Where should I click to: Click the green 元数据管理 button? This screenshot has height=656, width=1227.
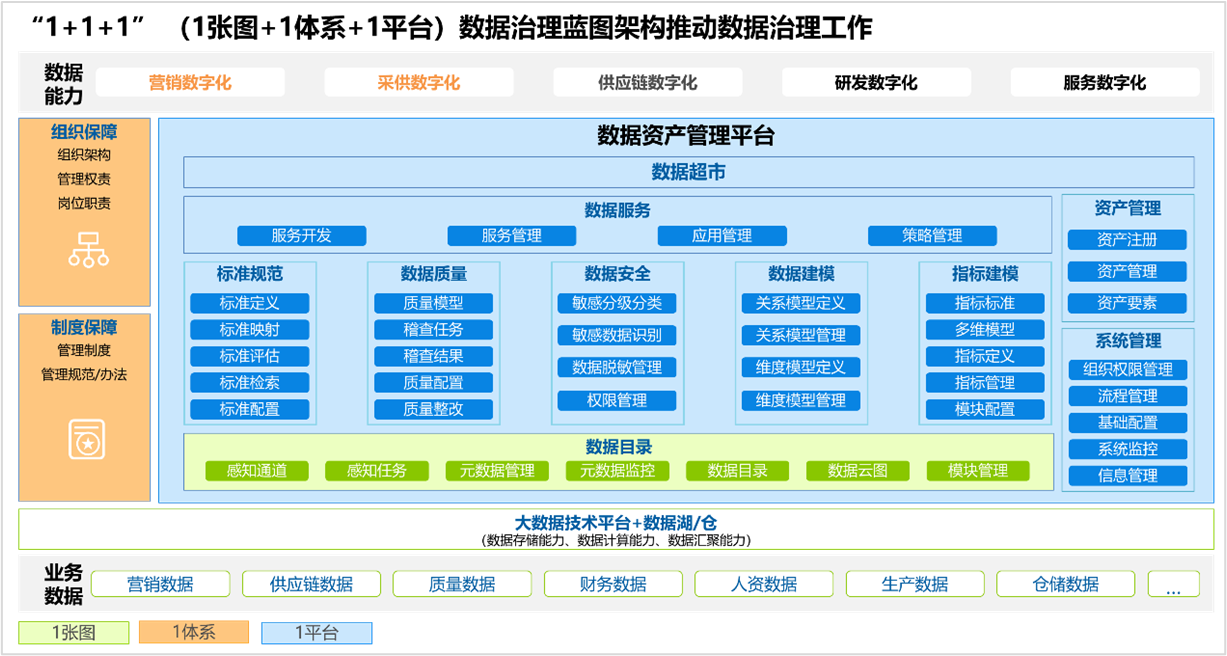[497, 471]
